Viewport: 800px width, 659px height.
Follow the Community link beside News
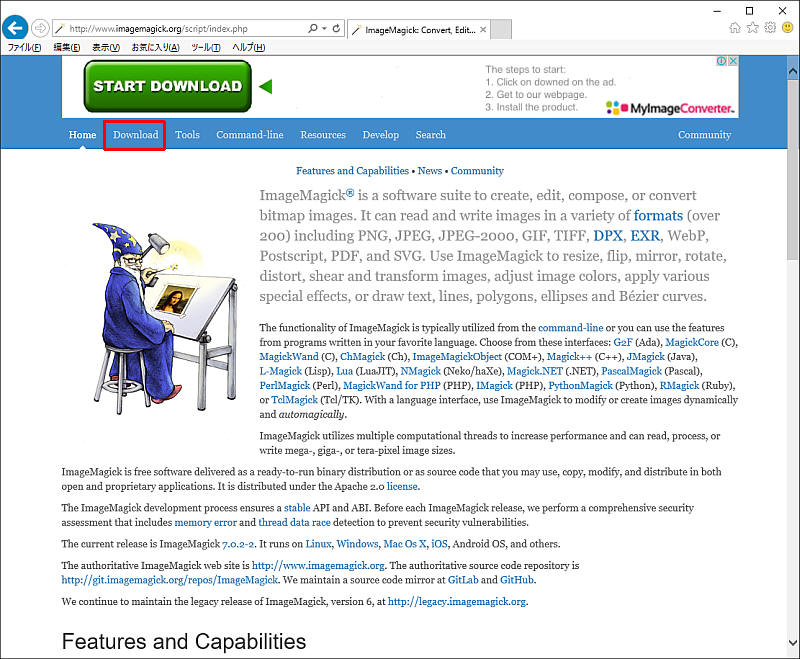(477, 171)
